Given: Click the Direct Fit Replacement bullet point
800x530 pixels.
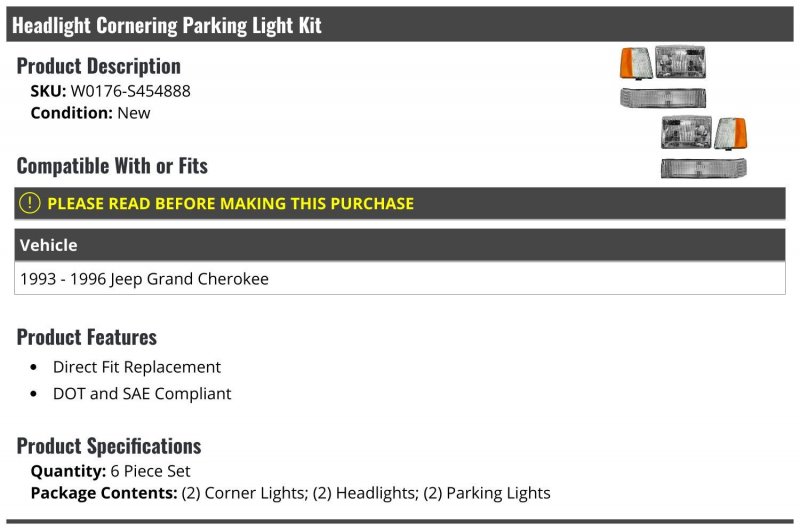Looking at the screenshot, I should coord(137,367).
